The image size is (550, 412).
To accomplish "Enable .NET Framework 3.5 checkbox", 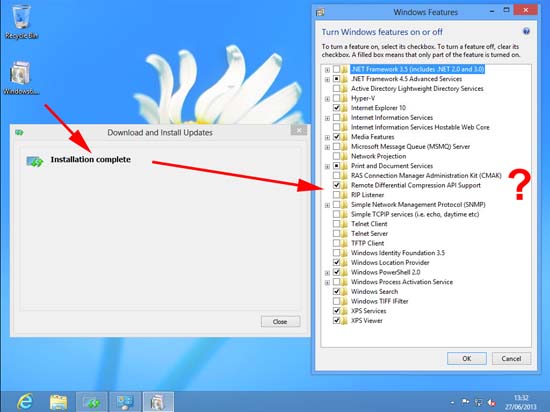I will tap(336, 69).
